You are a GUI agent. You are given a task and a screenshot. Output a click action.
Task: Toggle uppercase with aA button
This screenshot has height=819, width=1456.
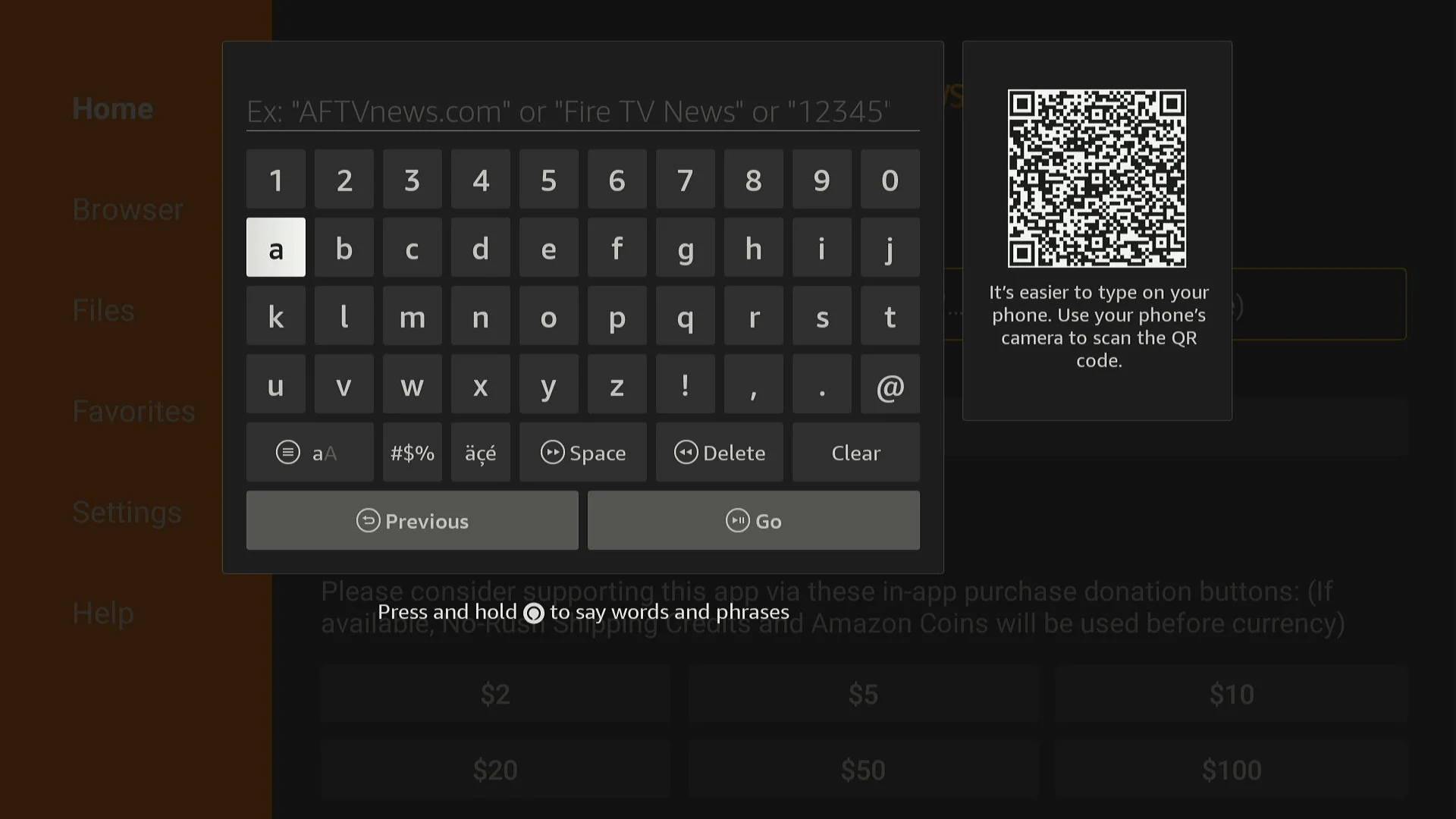click(x=310, y=452)
